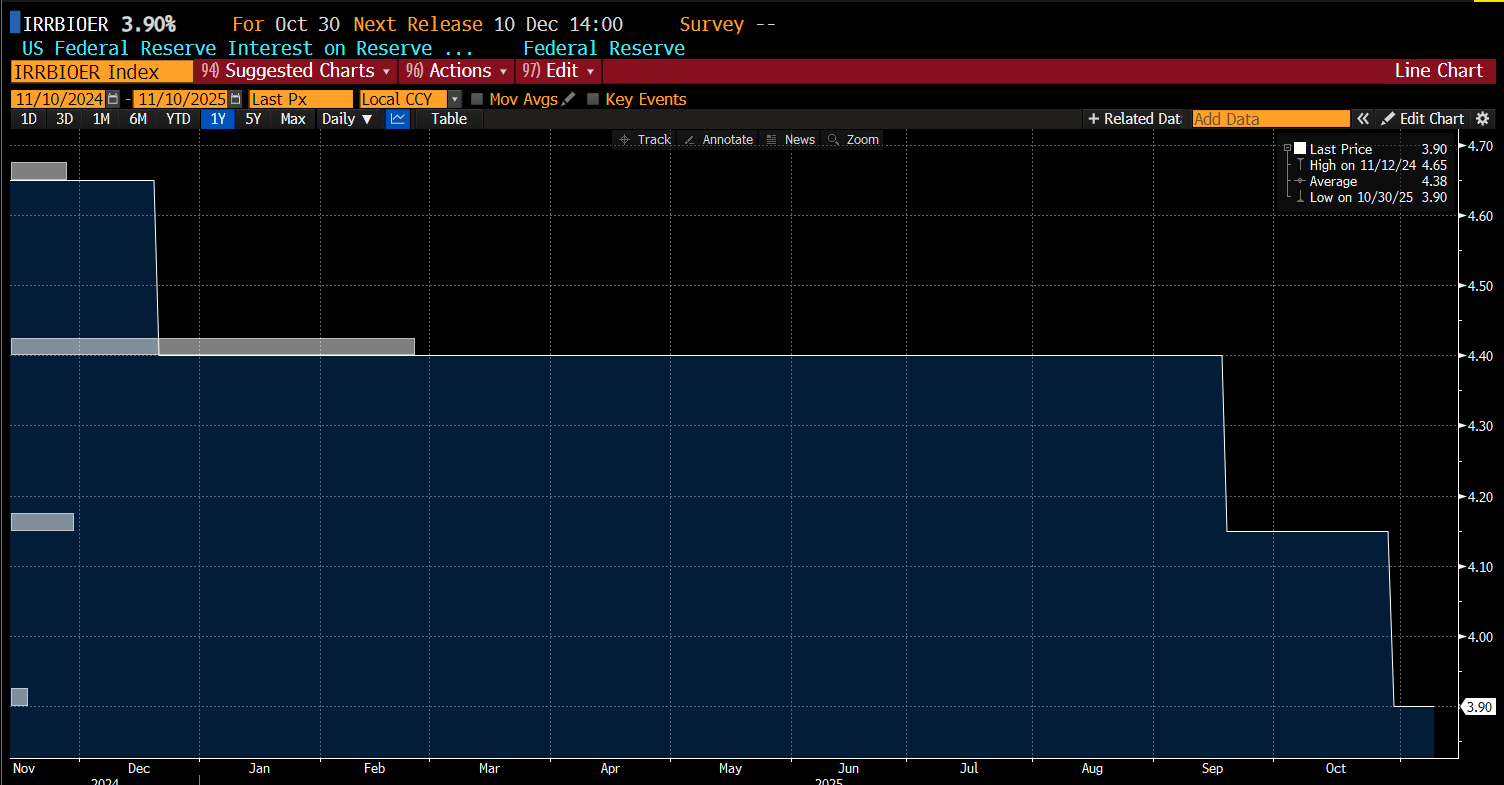Click the 3.90 last value axis label

tap(1479, 707)
